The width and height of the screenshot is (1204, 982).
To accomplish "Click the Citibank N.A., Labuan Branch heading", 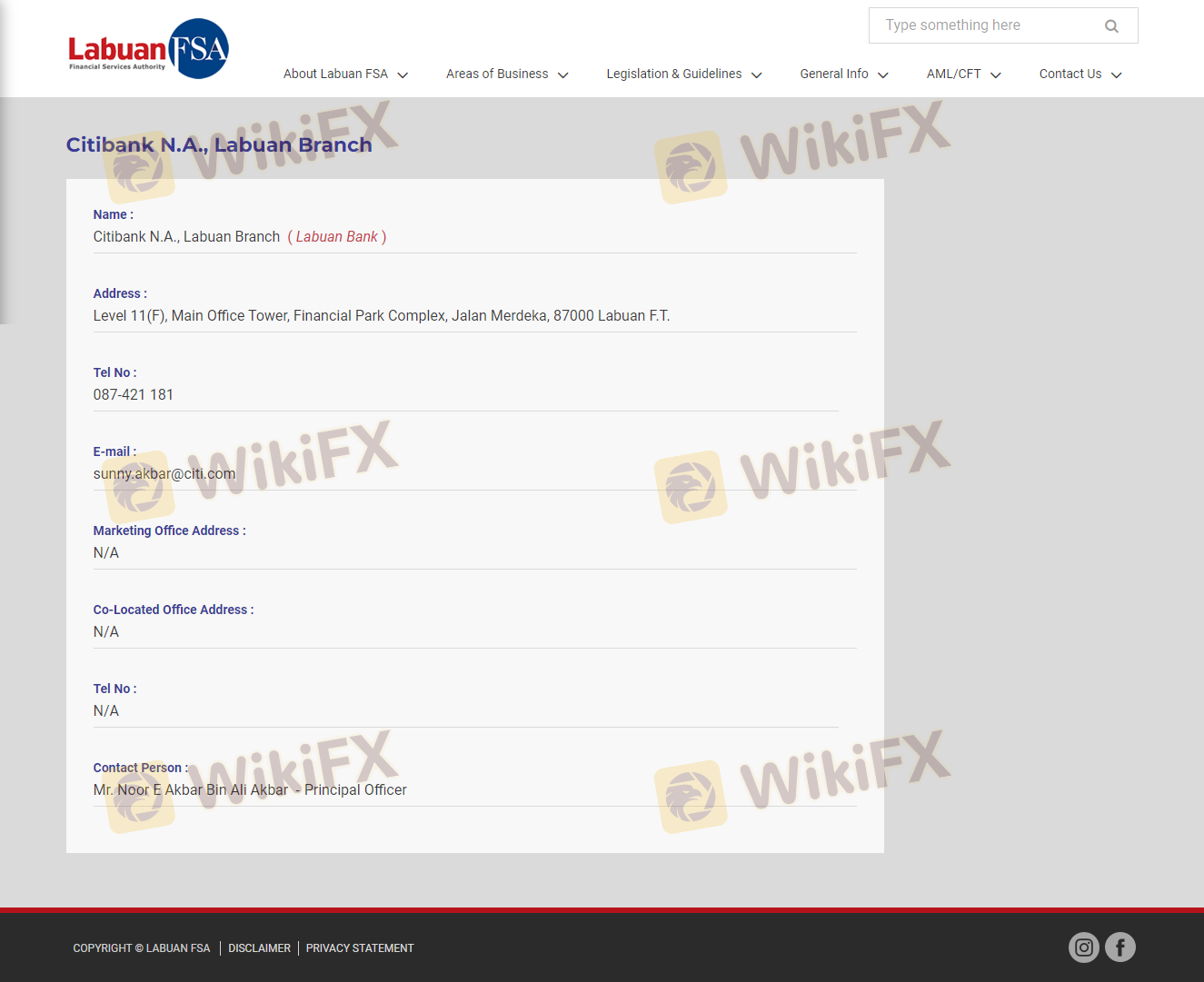I will click(219, 144).
